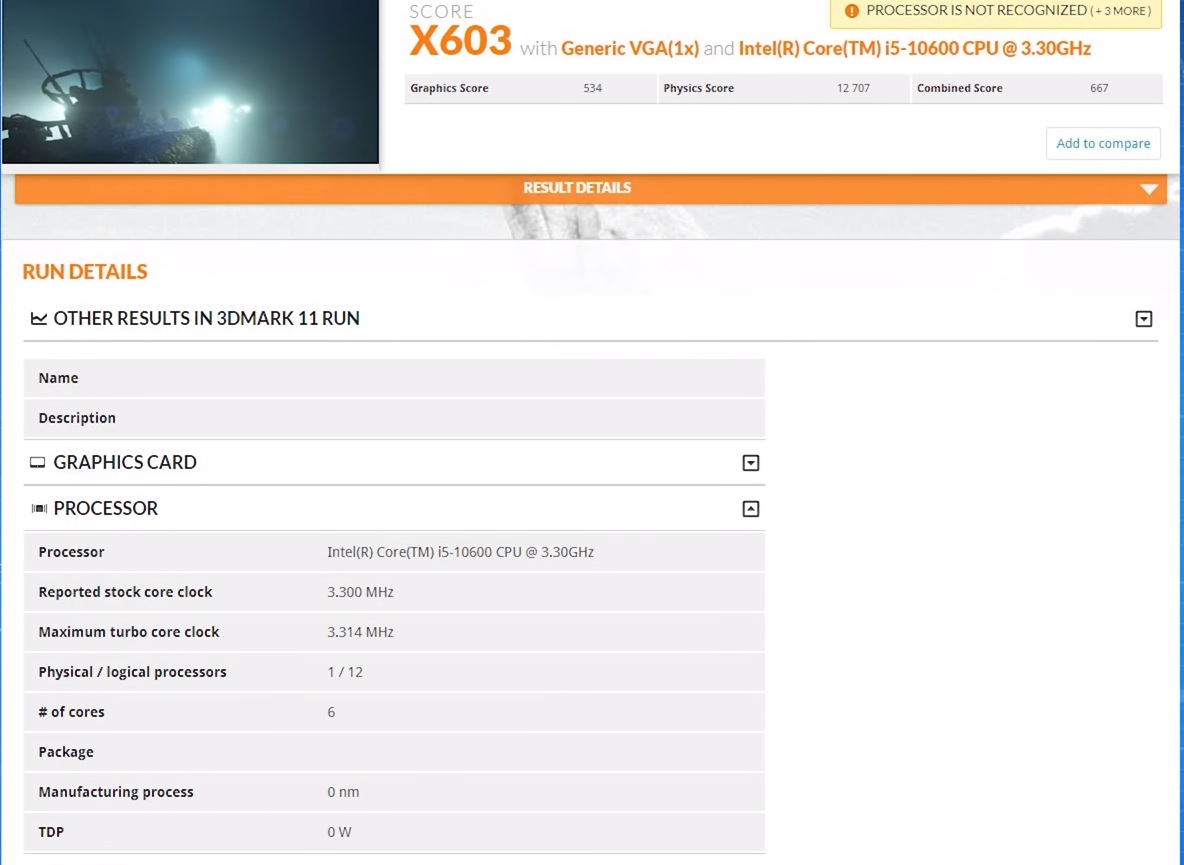Select the Combined Score cell
Image resolution: width=1184 pixels, height=865 pixels.
(1037, 88)
